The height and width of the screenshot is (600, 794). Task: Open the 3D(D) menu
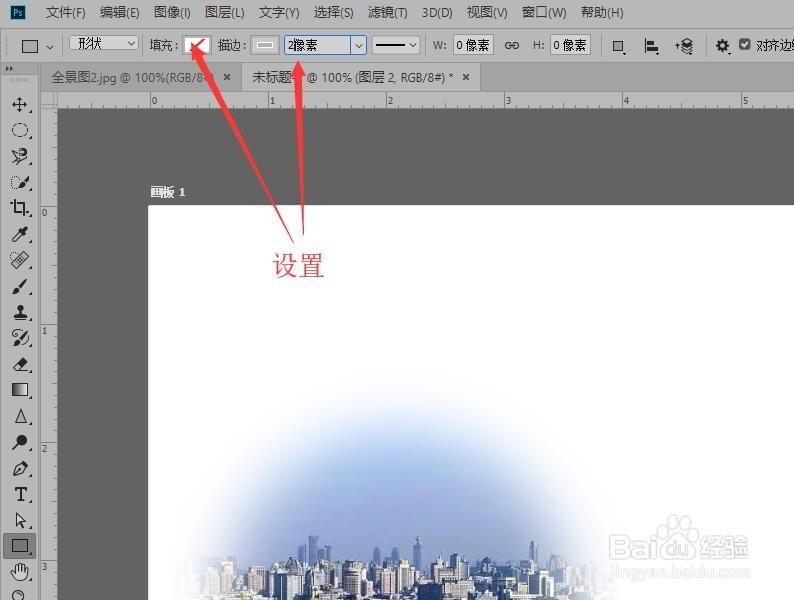[437, 12]
